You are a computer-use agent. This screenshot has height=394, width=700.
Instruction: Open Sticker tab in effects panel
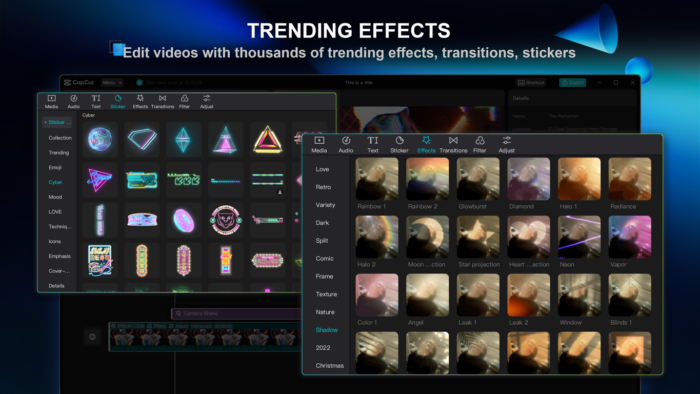[x=399, y=145]
